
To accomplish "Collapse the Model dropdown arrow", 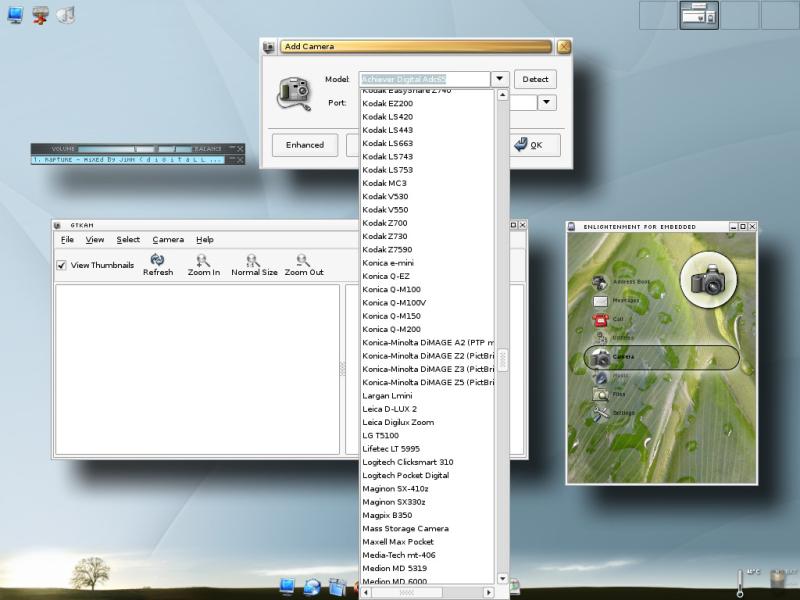I will (x=499, y=79).
